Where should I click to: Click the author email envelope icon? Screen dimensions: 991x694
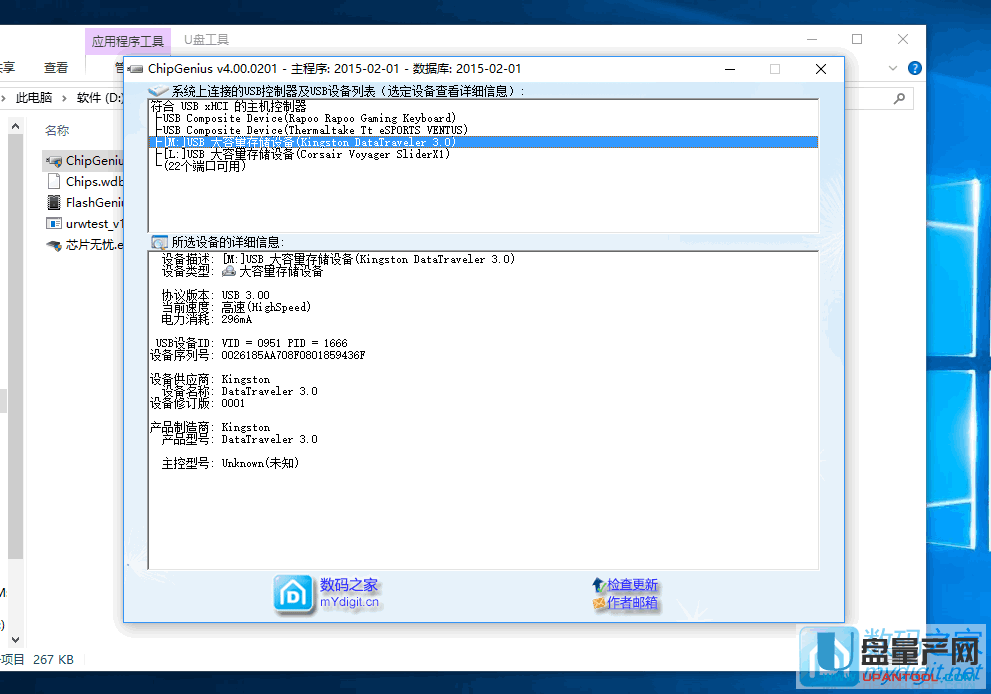[x=598, y=603]
